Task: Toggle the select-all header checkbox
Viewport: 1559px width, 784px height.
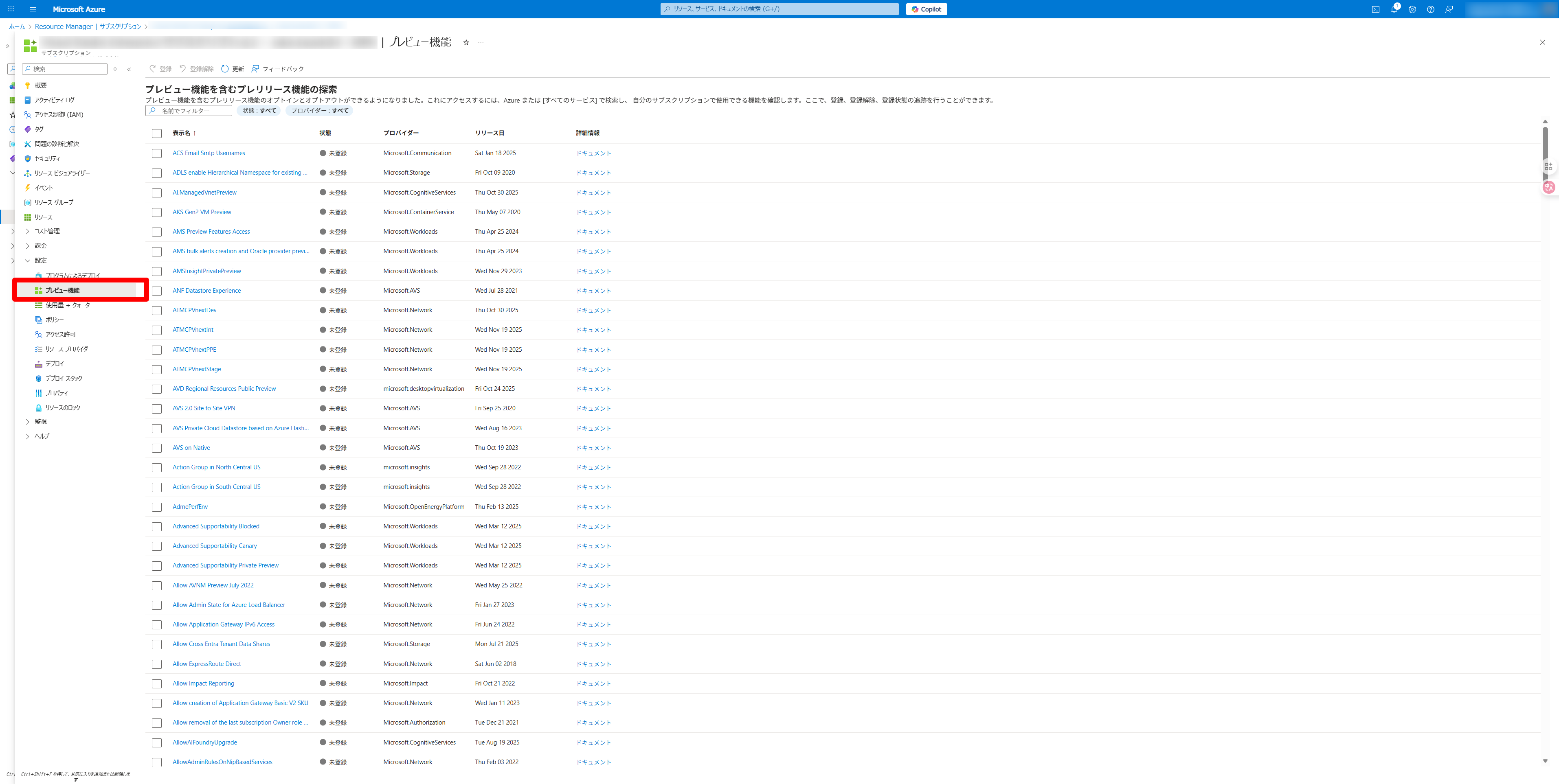Action: click(157, 133)
